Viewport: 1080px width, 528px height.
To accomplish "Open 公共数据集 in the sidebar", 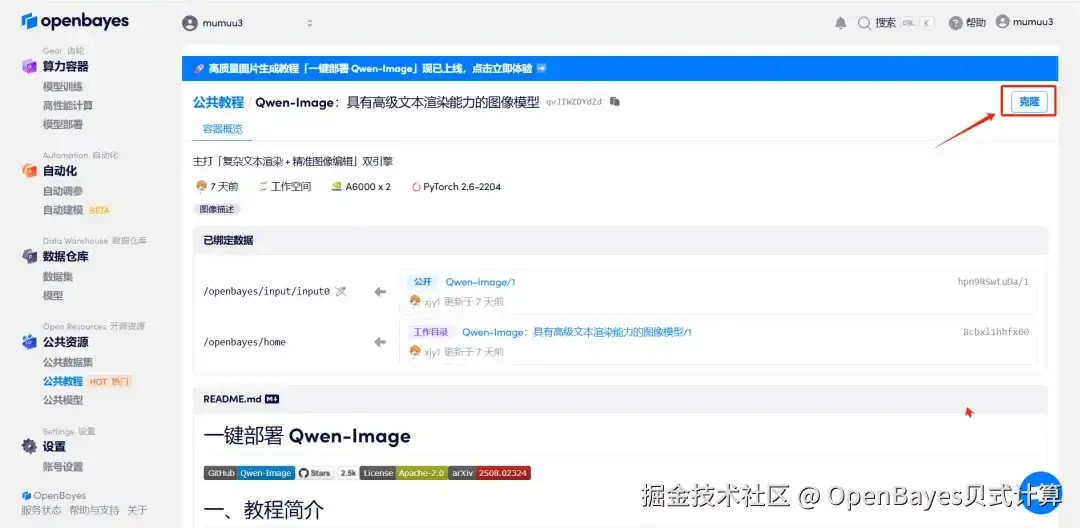I will point(68,362).
